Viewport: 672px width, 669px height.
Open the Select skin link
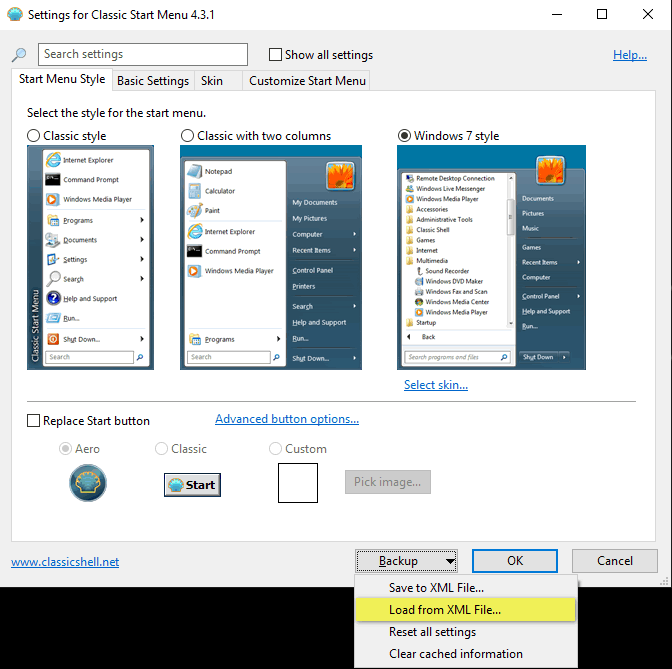pos(436,385)
